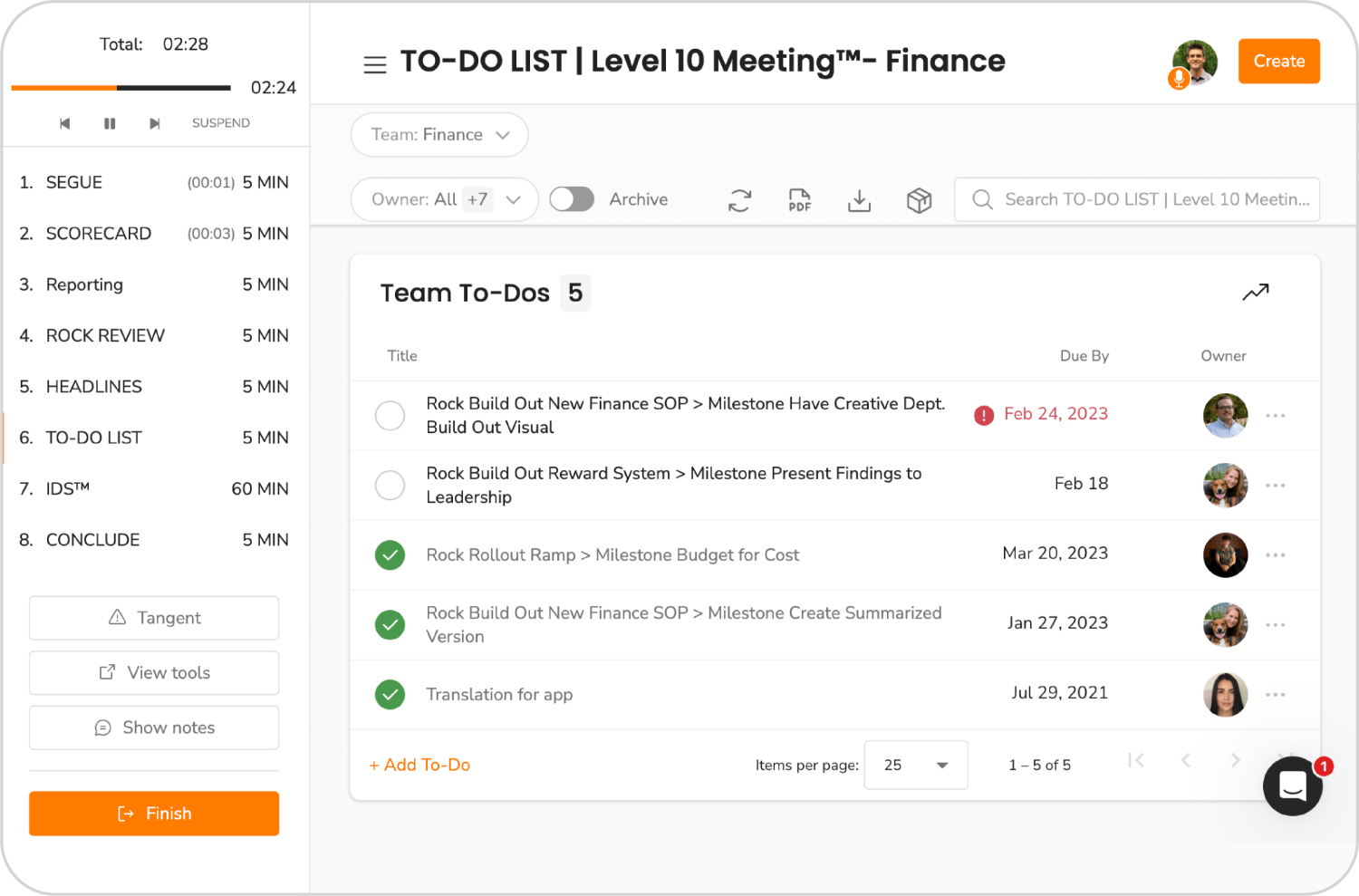Select the SCORECARD agenda item
1359x896 pixels.
[x=98, y=233]
